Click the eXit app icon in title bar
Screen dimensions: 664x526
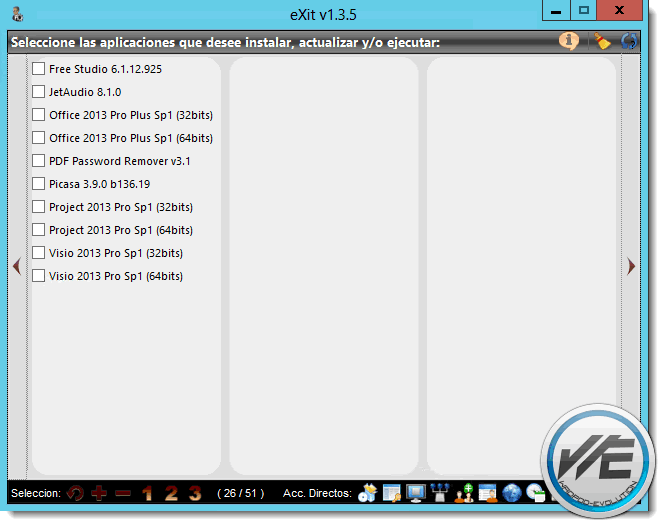click(x=17, y=14)
